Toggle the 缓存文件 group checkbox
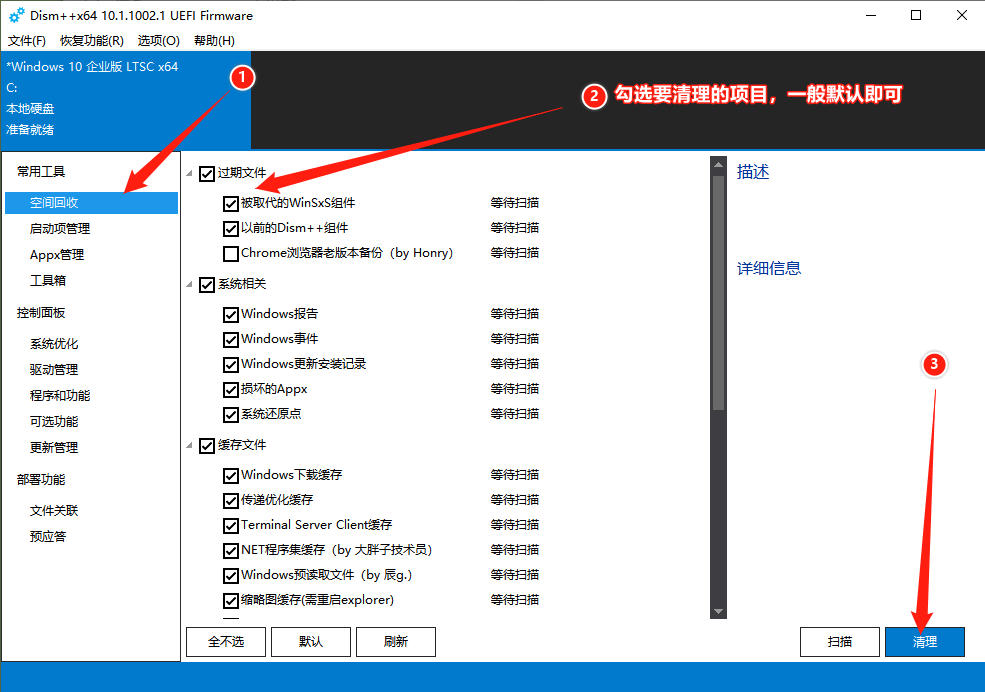The width and height of the screenshot is (985, 692). click(x=207, y=445)
